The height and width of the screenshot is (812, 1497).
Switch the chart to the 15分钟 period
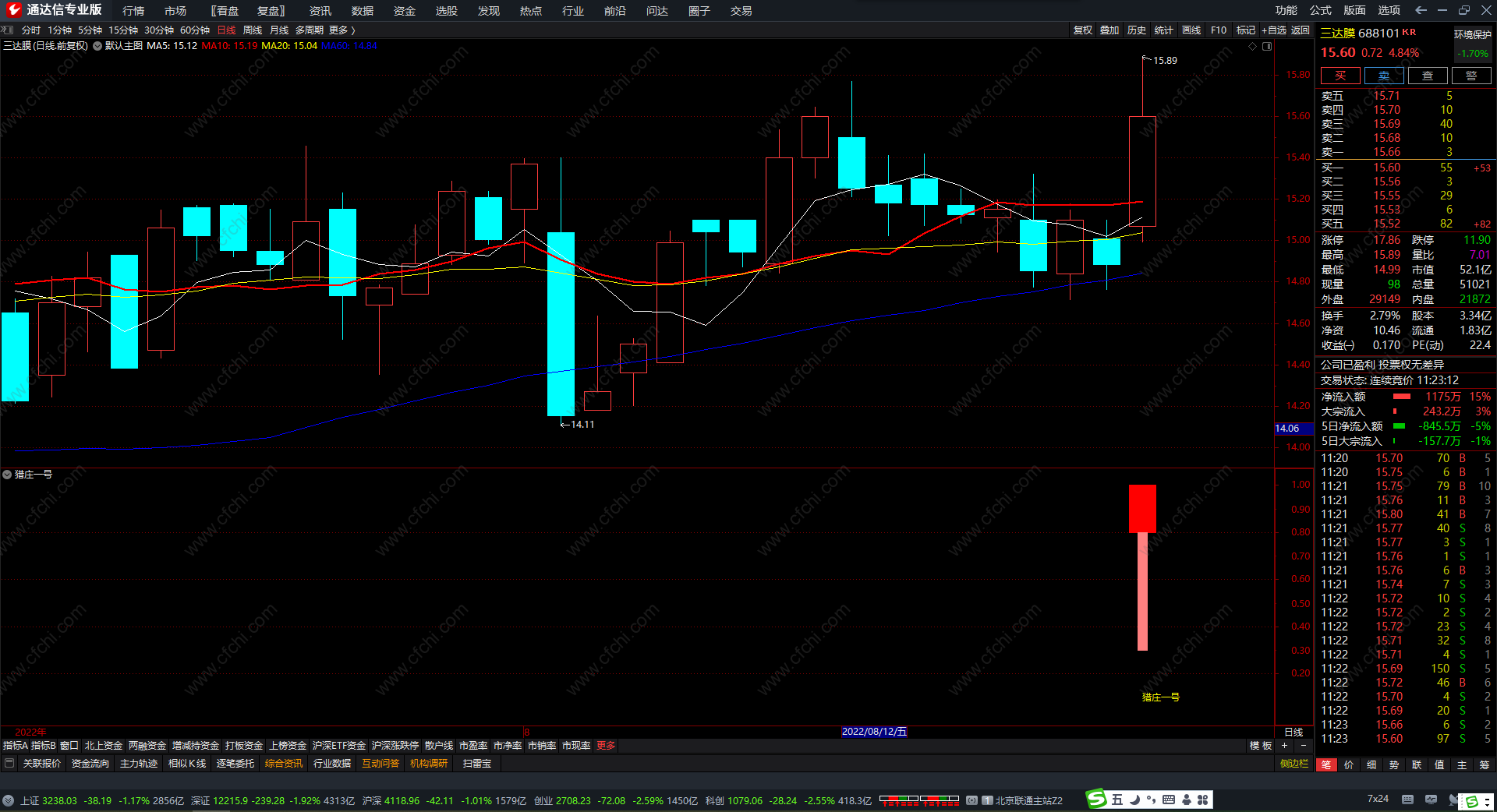(x=123, y=30)
